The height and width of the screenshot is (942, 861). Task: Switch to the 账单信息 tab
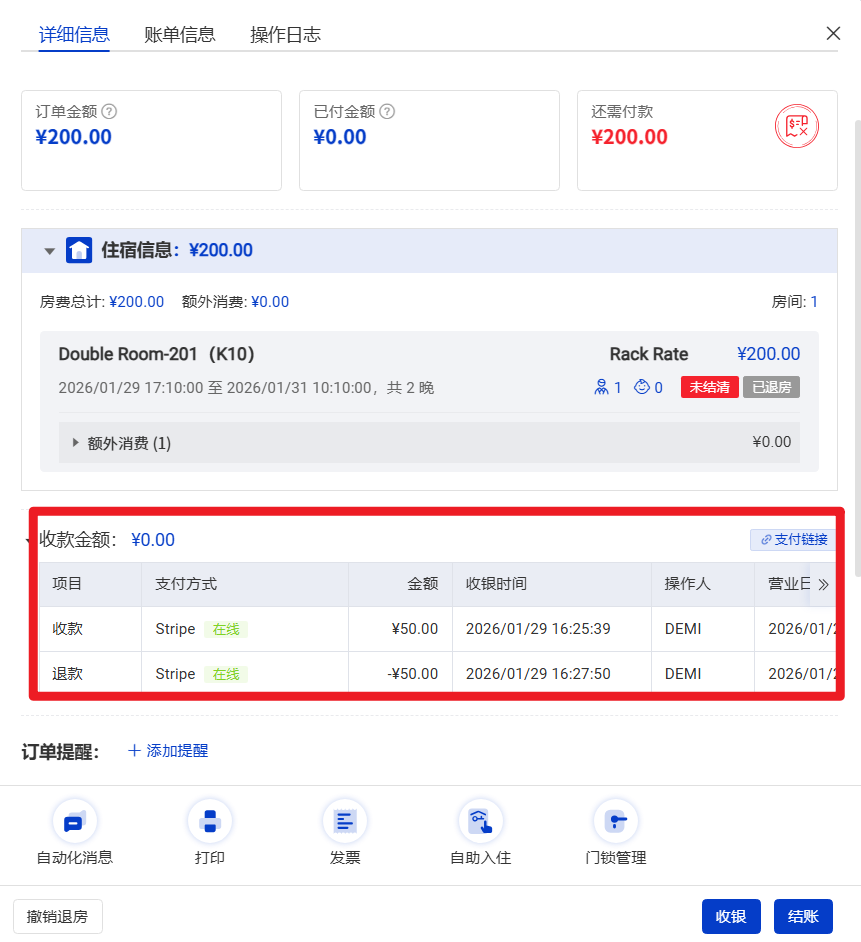click(180, 34)
